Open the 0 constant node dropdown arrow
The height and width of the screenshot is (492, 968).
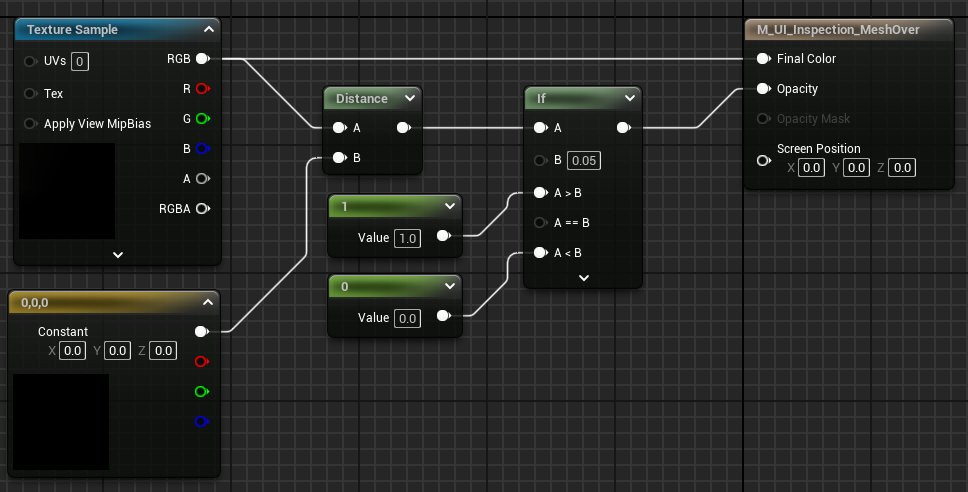point(450,286)
